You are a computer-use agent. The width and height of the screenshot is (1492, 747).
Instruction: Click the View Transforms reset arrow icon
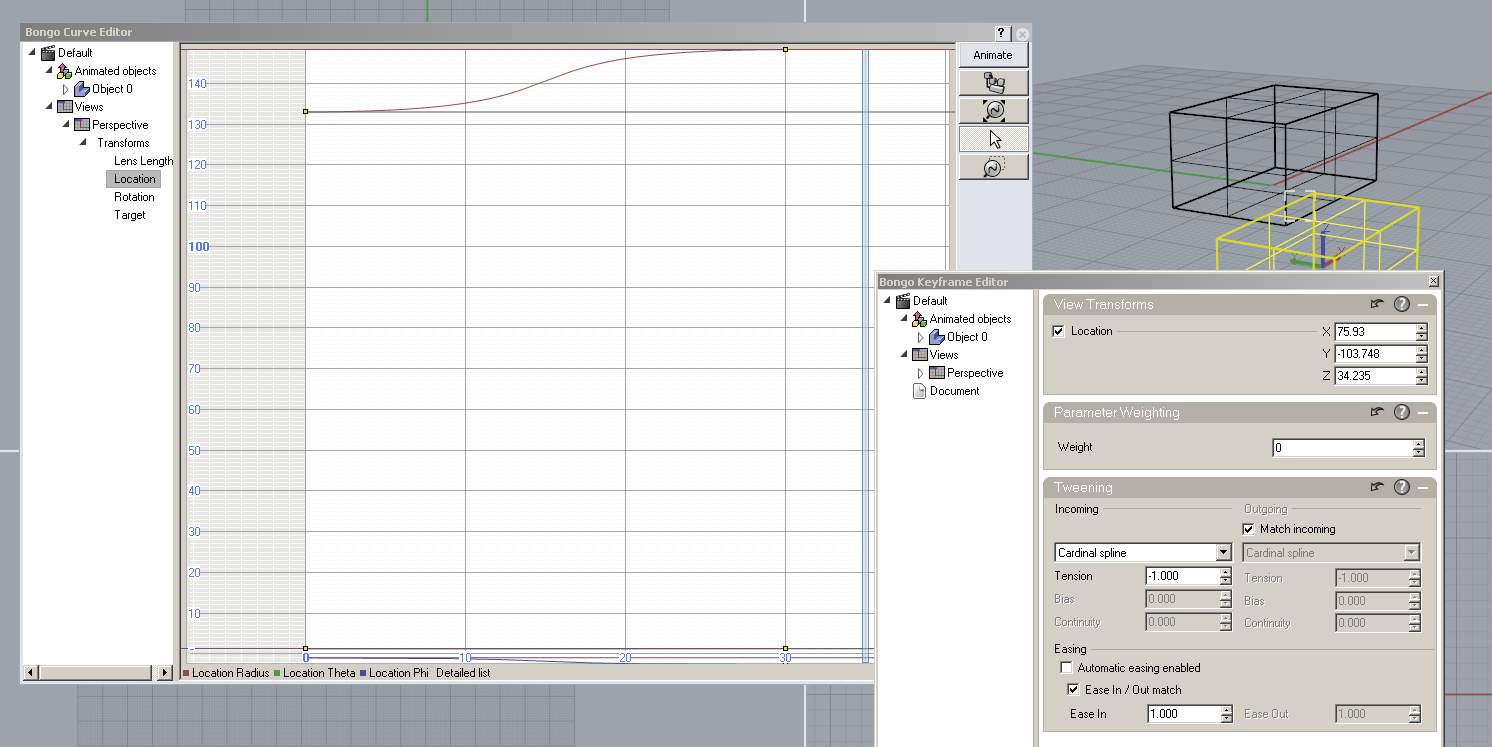tap(1377, 304)
